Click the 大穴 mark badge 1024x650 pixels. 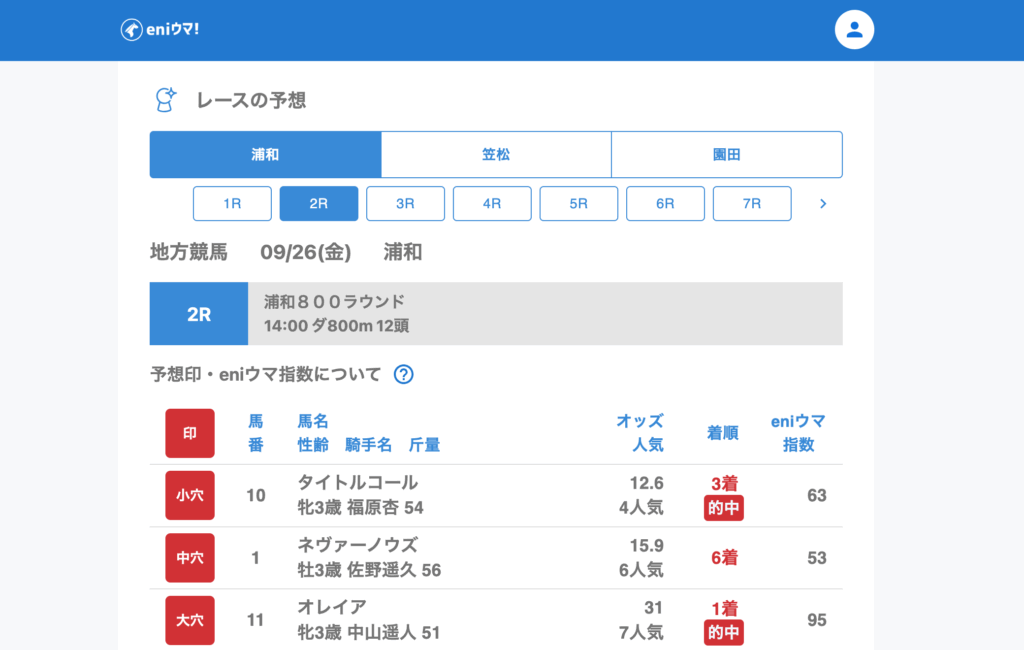(x=190, y=620)
